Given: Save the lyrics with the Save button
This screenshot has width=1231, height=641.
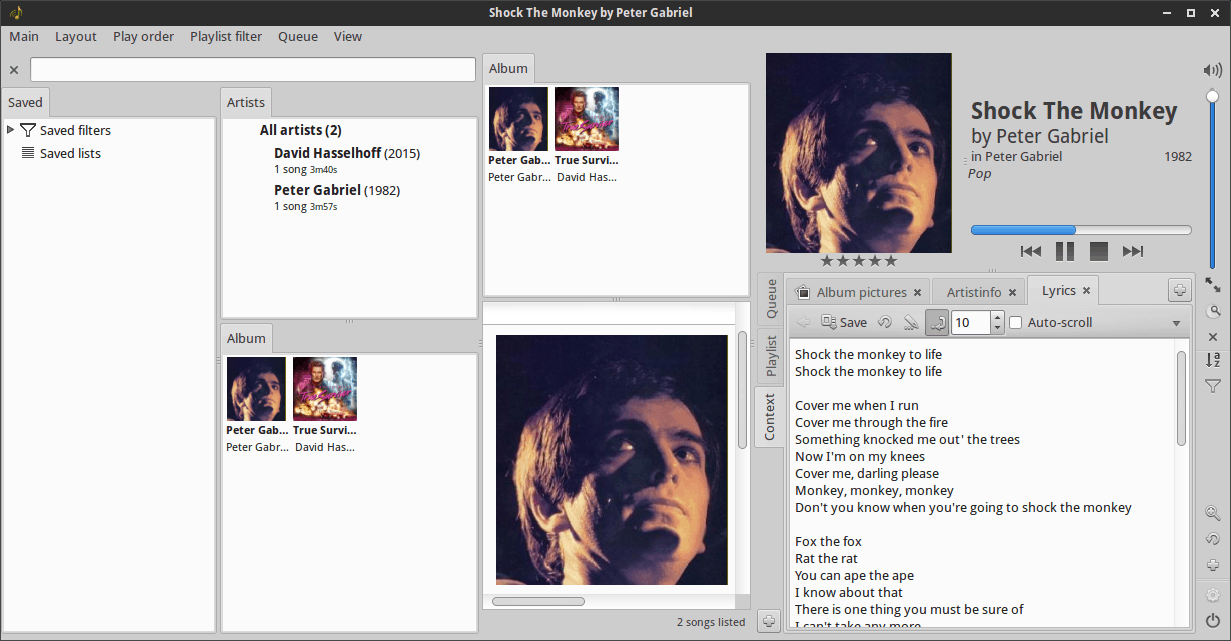Looking at the screenshot, I should (x=844, y=322).
